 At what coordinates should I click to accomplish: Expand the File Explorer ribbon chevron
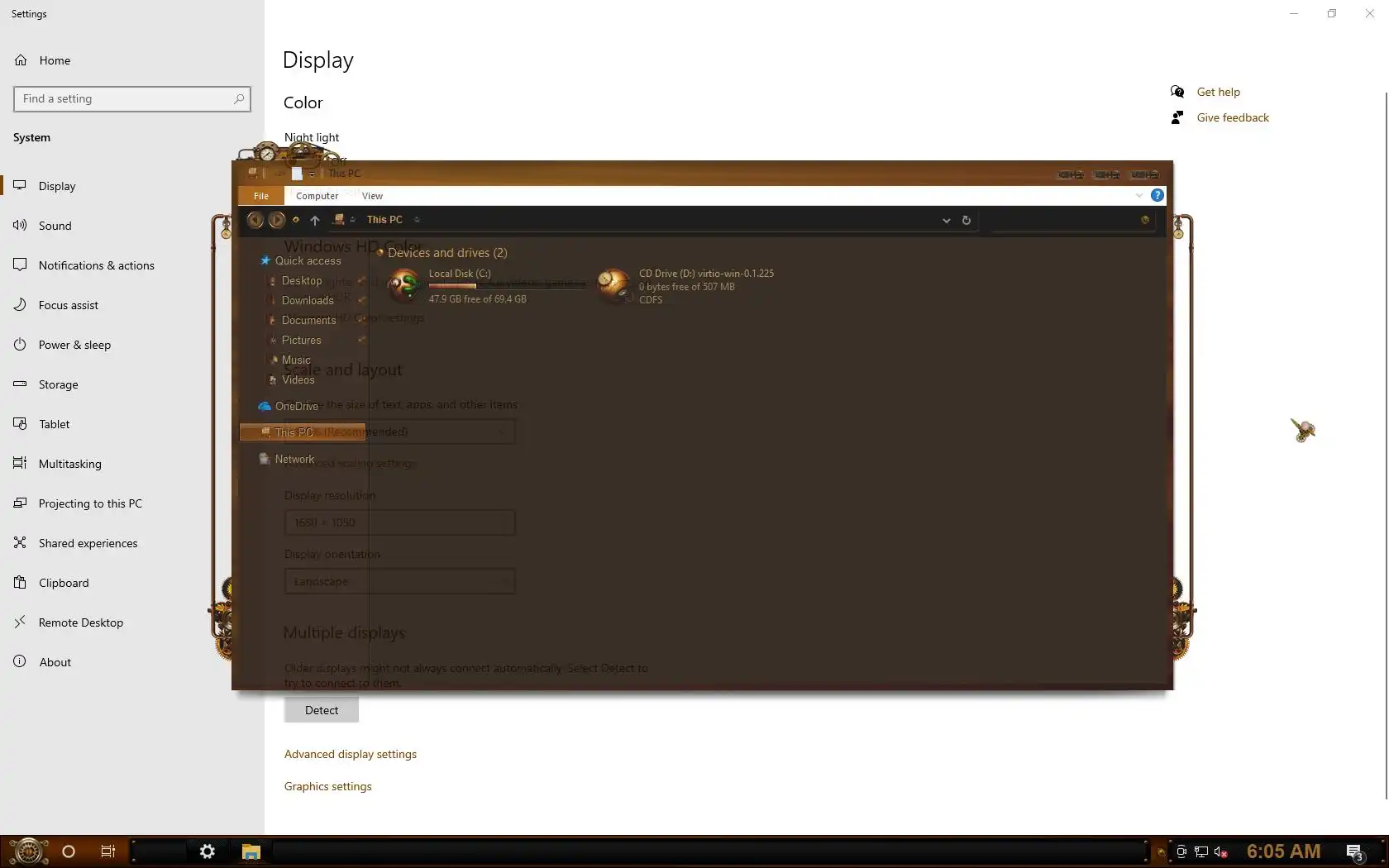tap(1139, 196)
